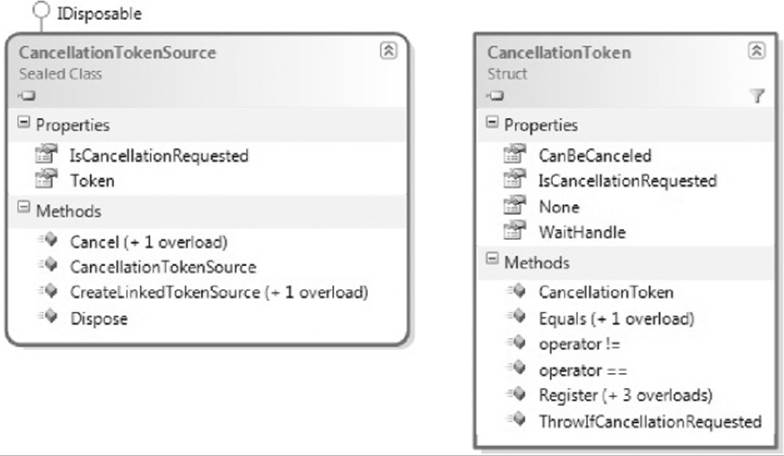The image size is (784, 456).
Task: Select the CancellationTokenSource class title
Action: tap(117, 52)
